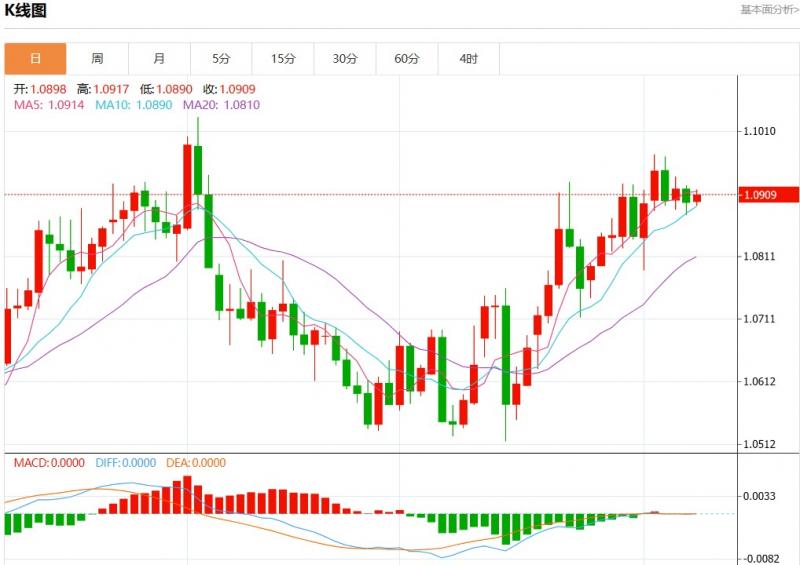The width and height of the screenshot is (800, 565).
Task: Click the opening price 开: 1.0898
Action: (40, 89)
